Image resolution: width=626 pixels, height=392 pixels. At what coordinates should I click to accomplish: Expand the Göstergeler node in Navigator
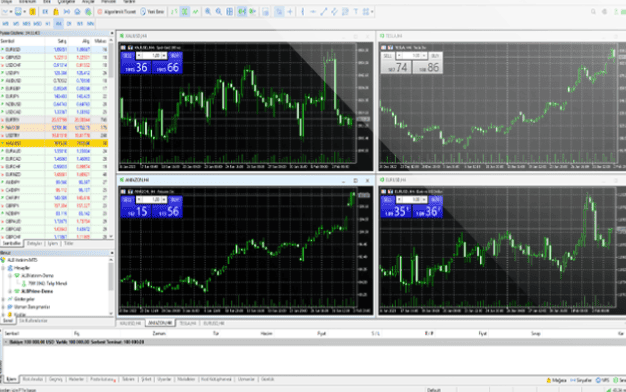coord(4,299)
